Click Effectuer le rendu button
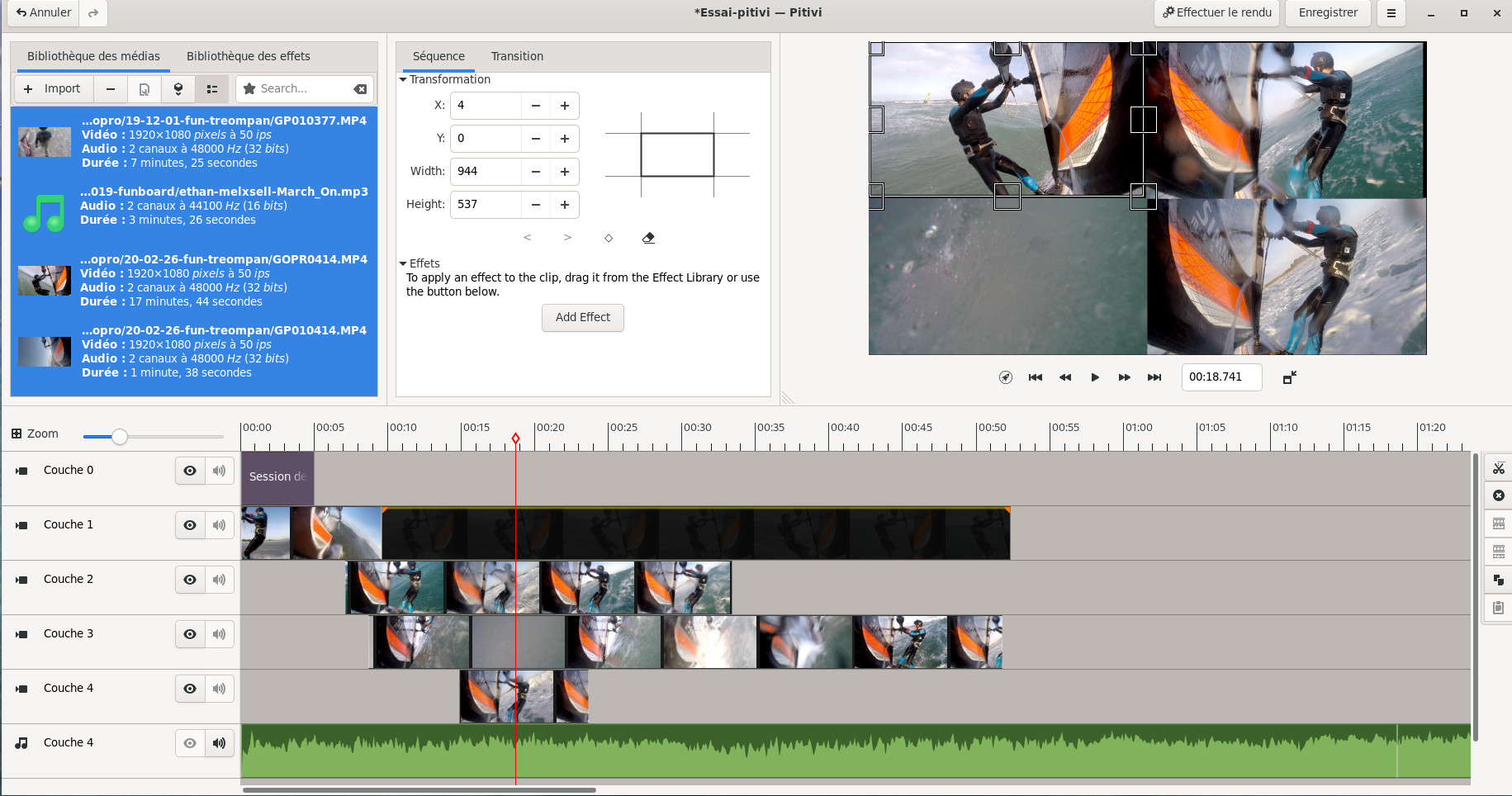 point(1216,13)
